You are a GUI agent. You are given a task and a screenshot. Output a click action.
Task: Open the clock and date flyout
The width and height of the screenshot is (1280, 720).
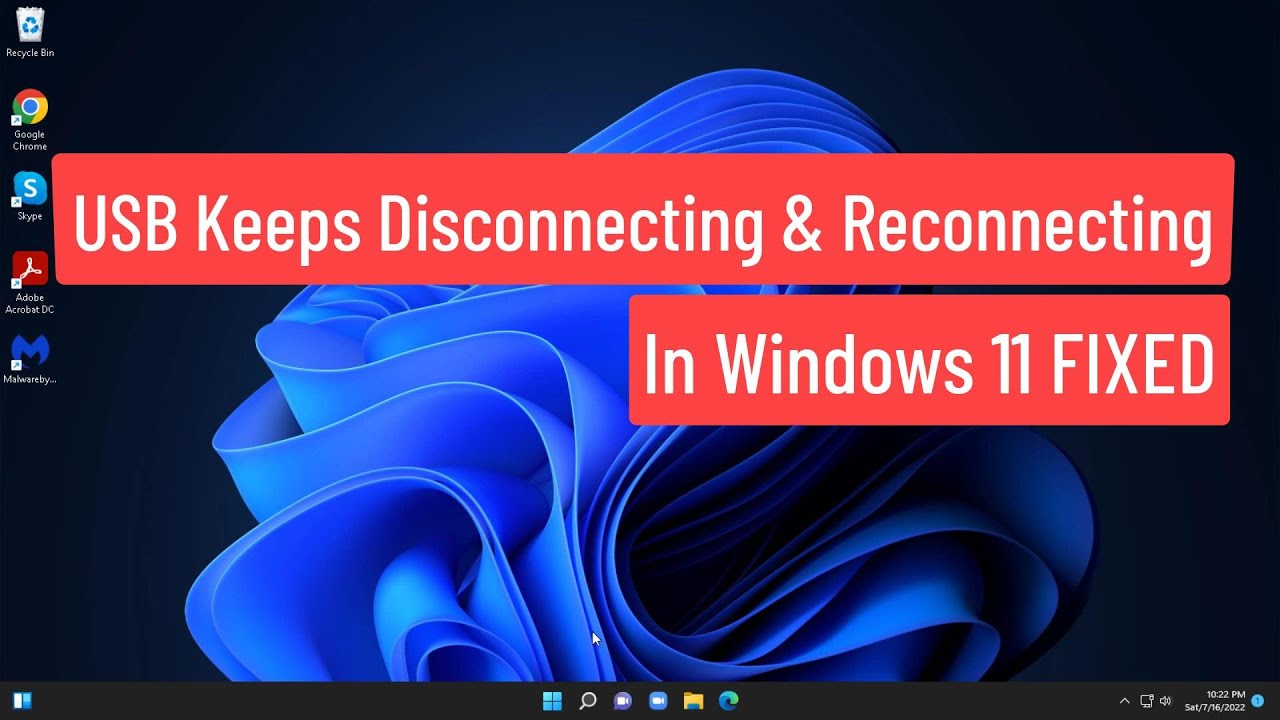1216,701
